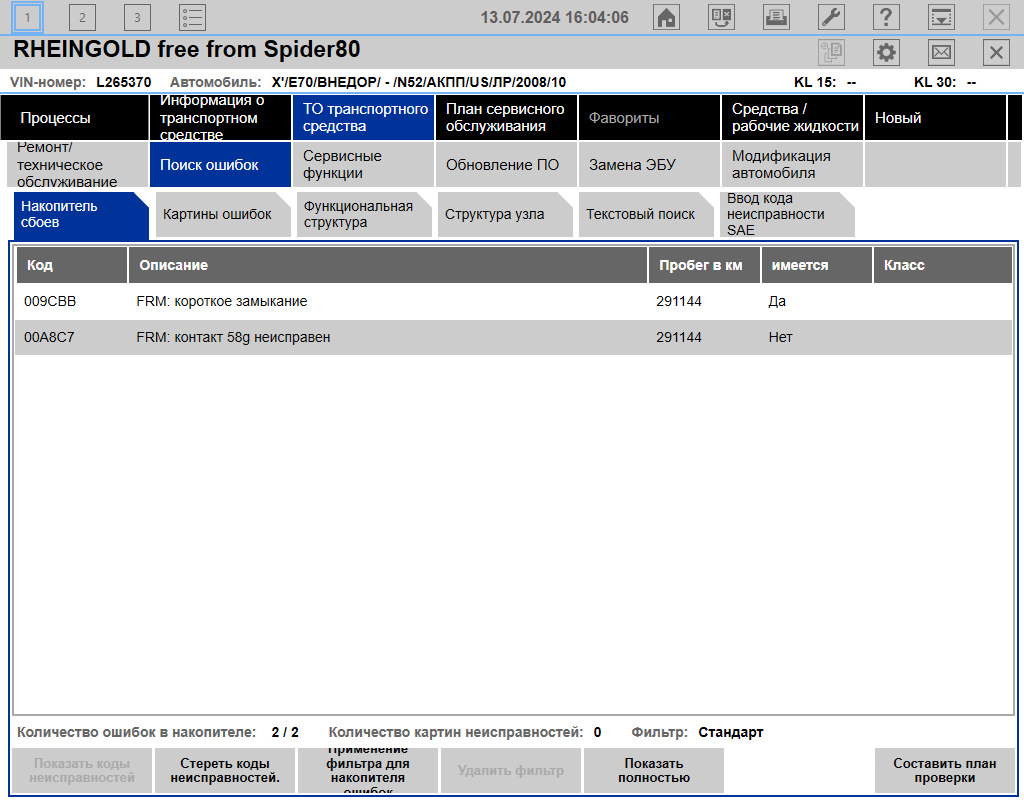Switch to Картины ошибок tab
This screenshot has width=1024, height=800.
pyautogui.click(x=223, y=214)
